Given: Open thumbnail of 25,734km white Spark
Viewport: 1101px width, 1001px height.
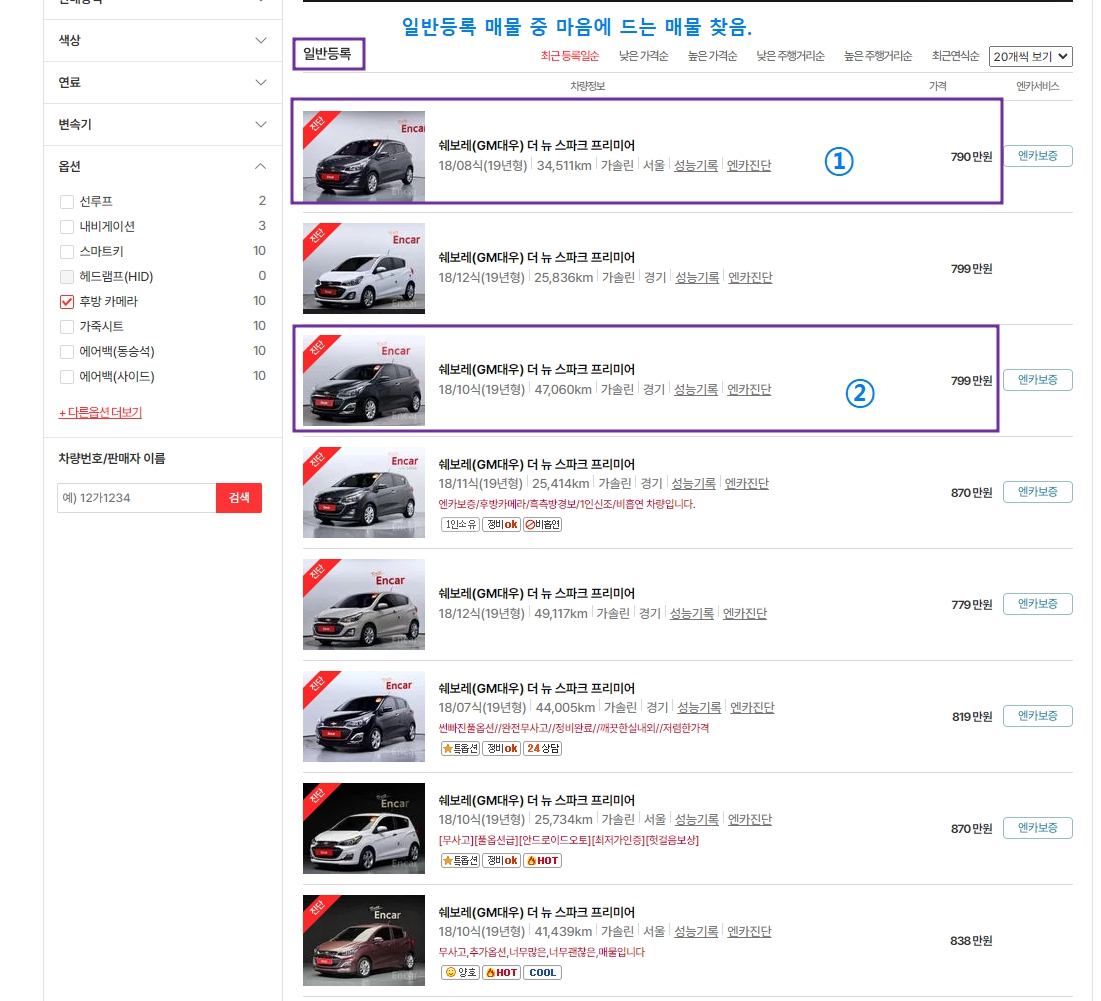Looking at the screenshot, I should [364, 828].
